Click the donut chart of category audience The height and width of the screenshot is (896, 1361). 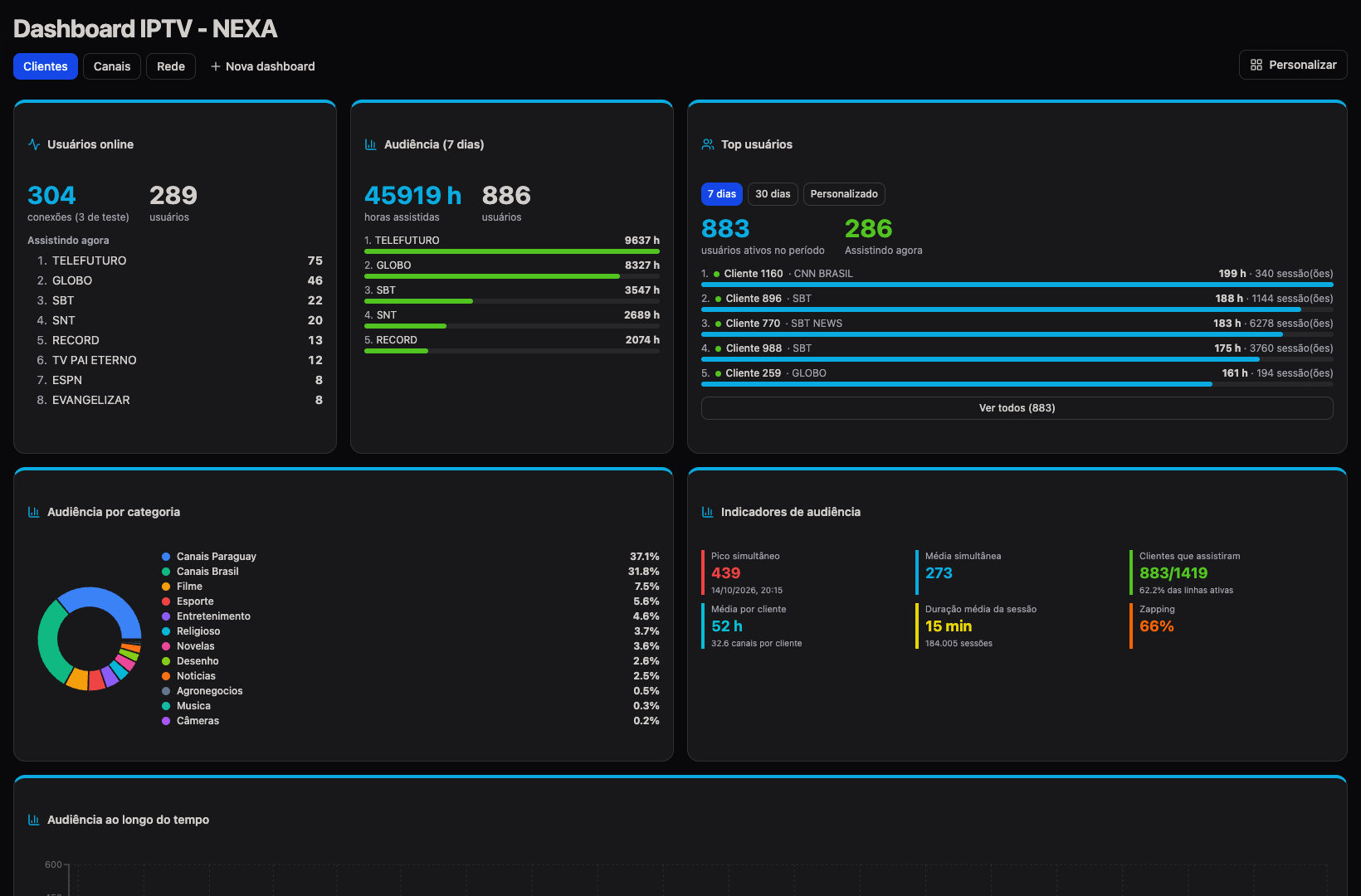[90, 639]
